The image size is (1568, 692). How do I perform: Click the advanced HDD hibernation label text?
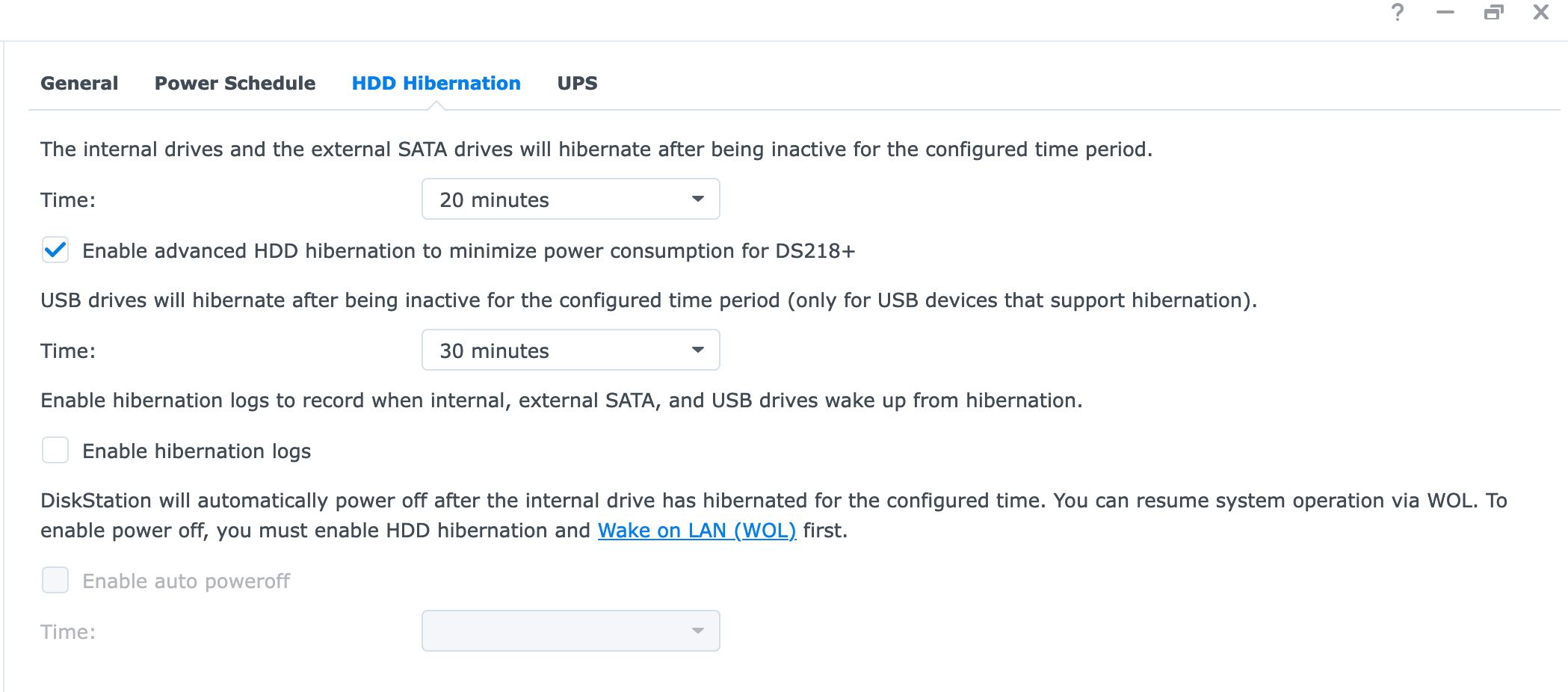point(468,251)
